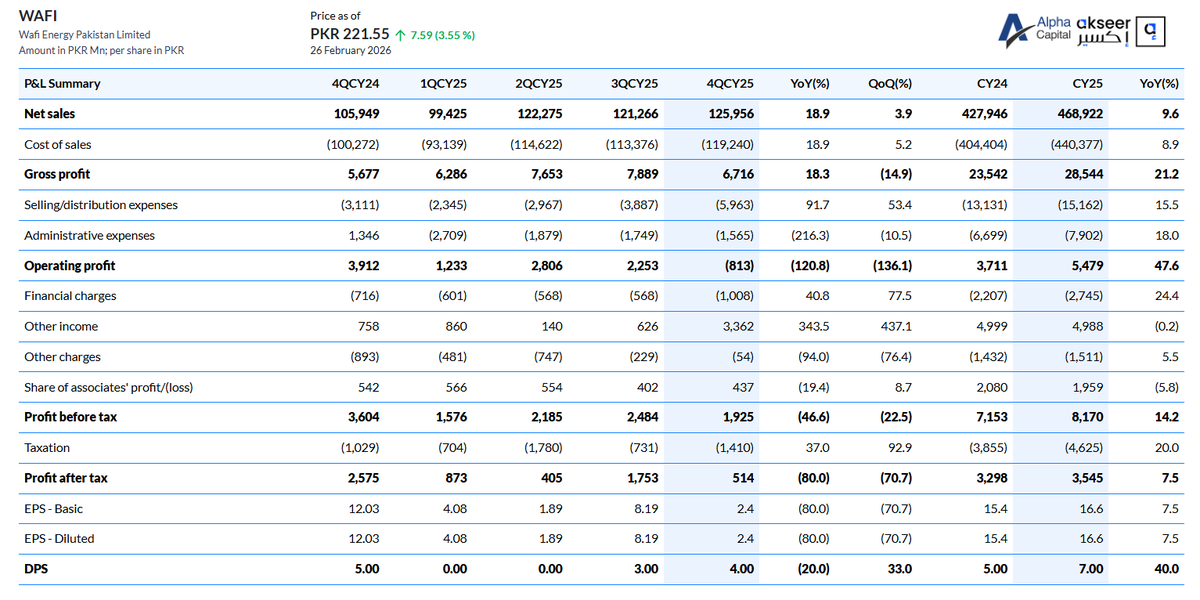Click the CY25 net sales value 468,922
This screenshot has width=1200, height=600.
[x=1080, y=114]
